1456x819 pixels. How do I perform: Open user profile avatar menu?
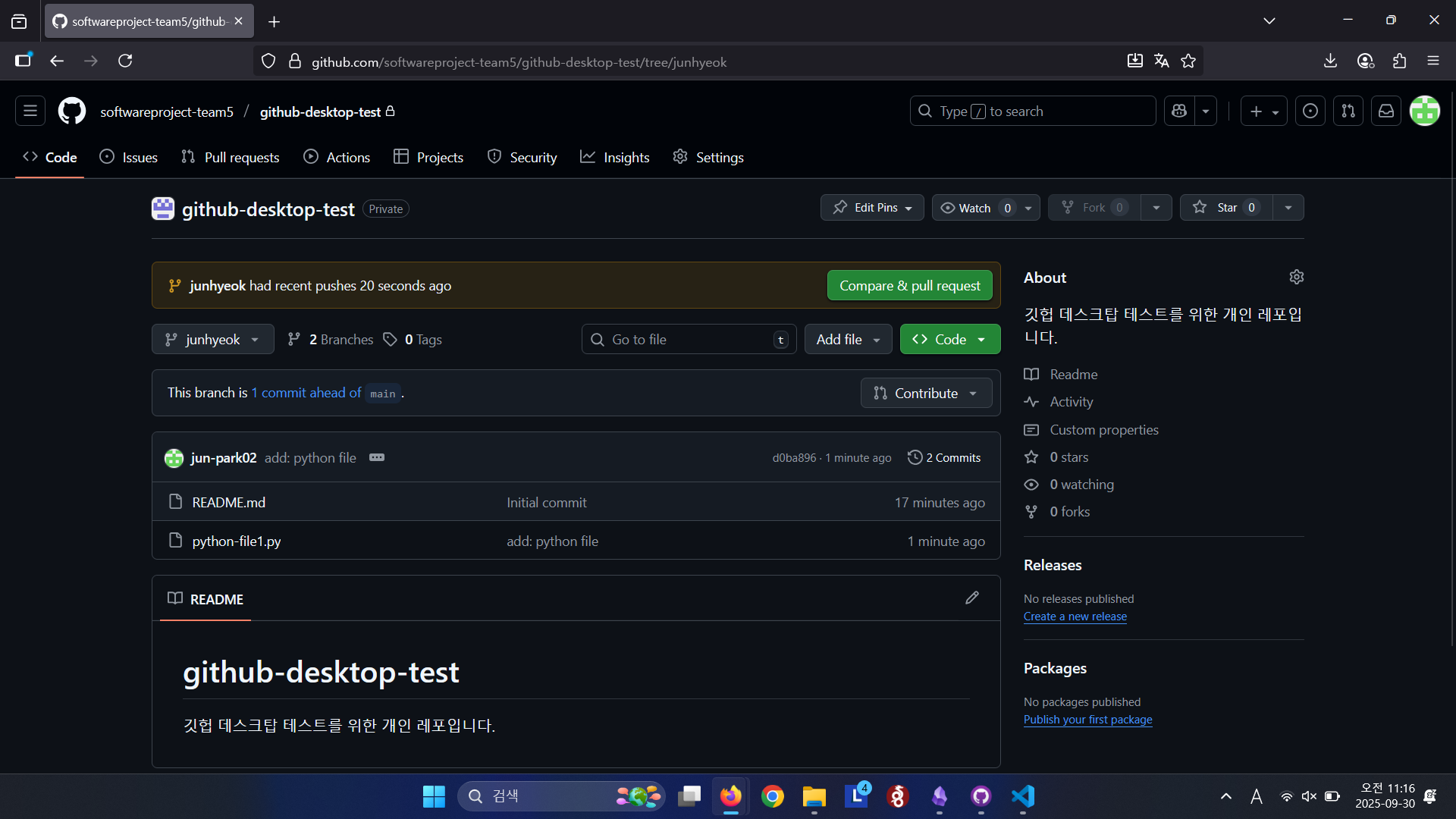[x=1425, y=111]
